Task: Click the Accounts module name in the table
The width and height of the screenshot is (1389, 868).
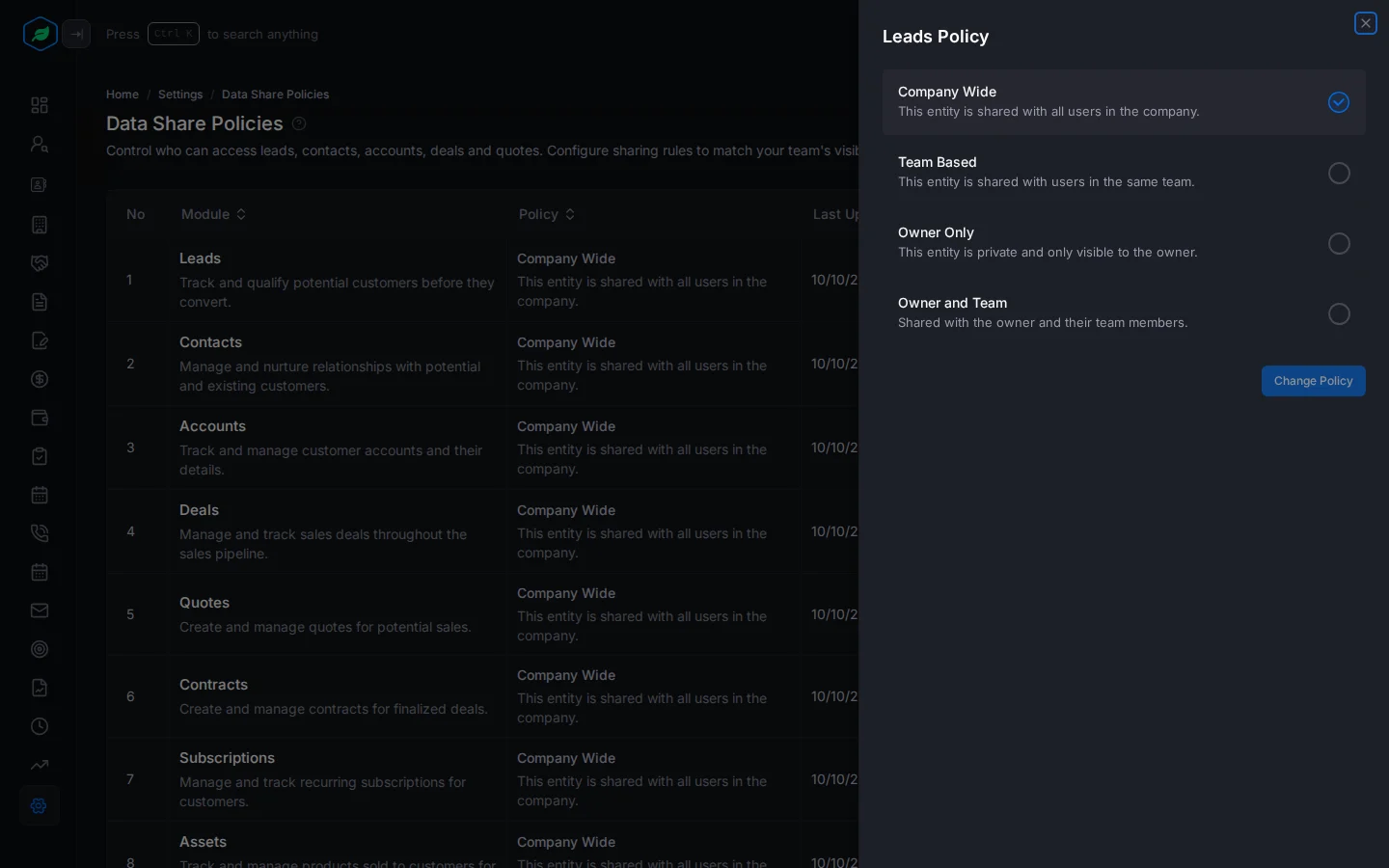Action: point(212,426)
